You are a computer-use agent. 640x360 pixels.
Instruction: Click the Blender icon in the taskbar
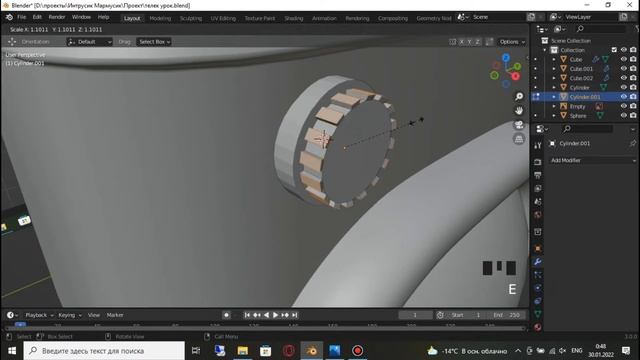point(311,351)
